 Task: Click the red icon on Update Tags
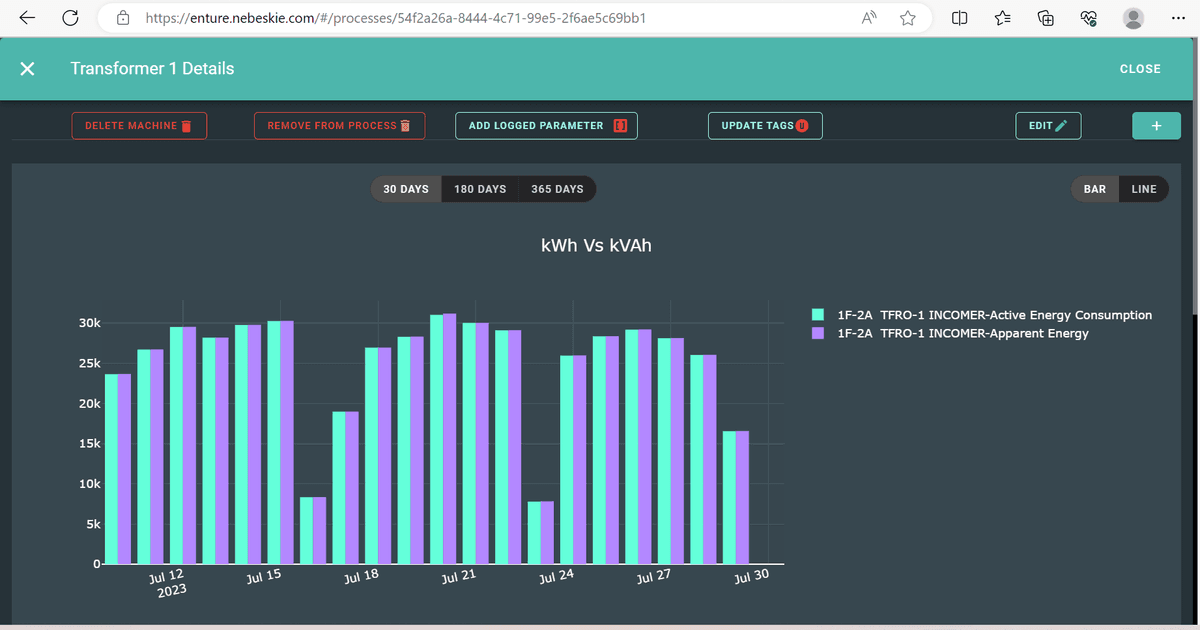click(x=802, y=126)
